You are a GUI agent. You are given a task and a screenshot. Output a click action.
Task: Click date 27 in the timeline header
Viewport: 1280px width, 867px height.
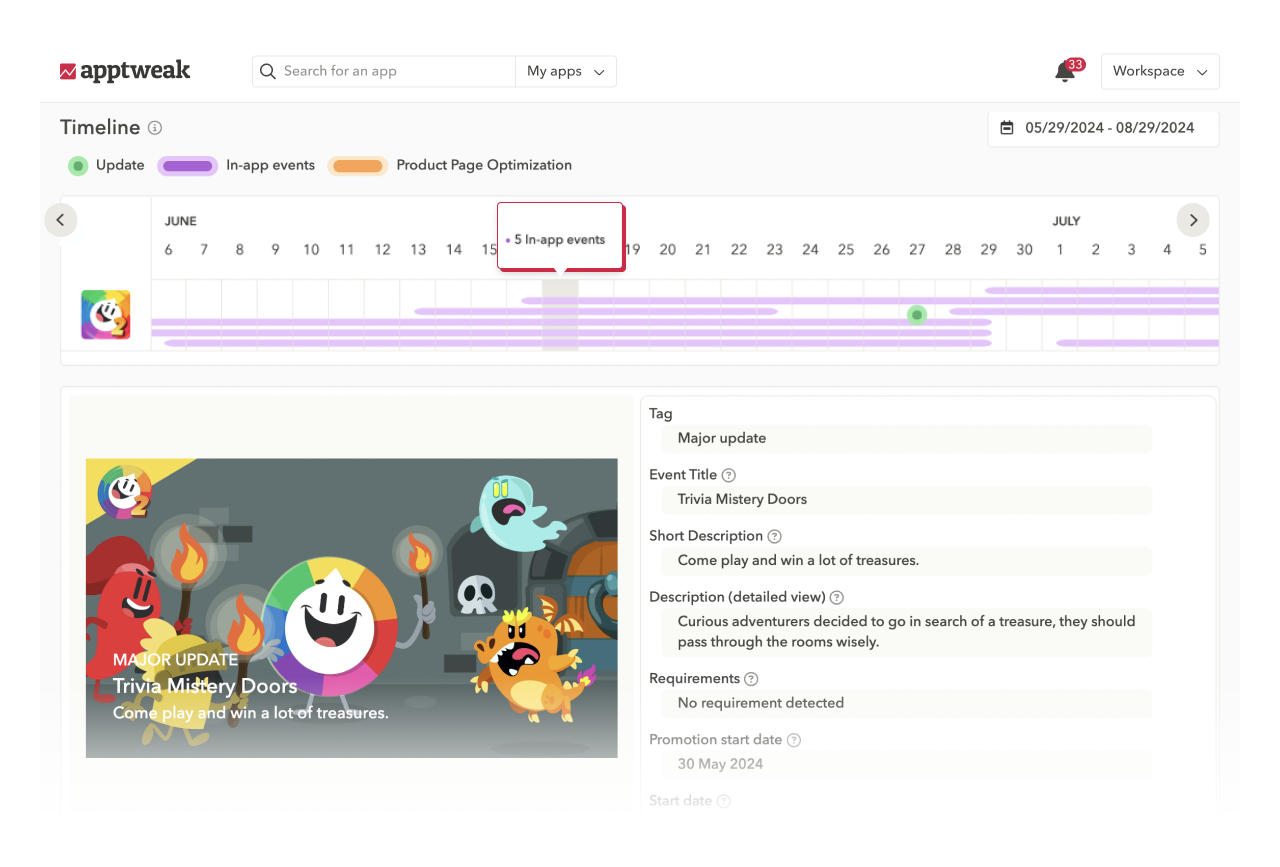click(917, 250)
